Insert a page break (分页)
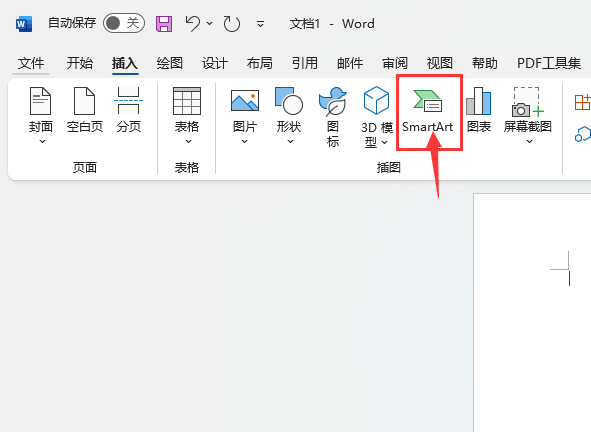The image size is (591, 432). pyautogui.click(x=129, y=110)
